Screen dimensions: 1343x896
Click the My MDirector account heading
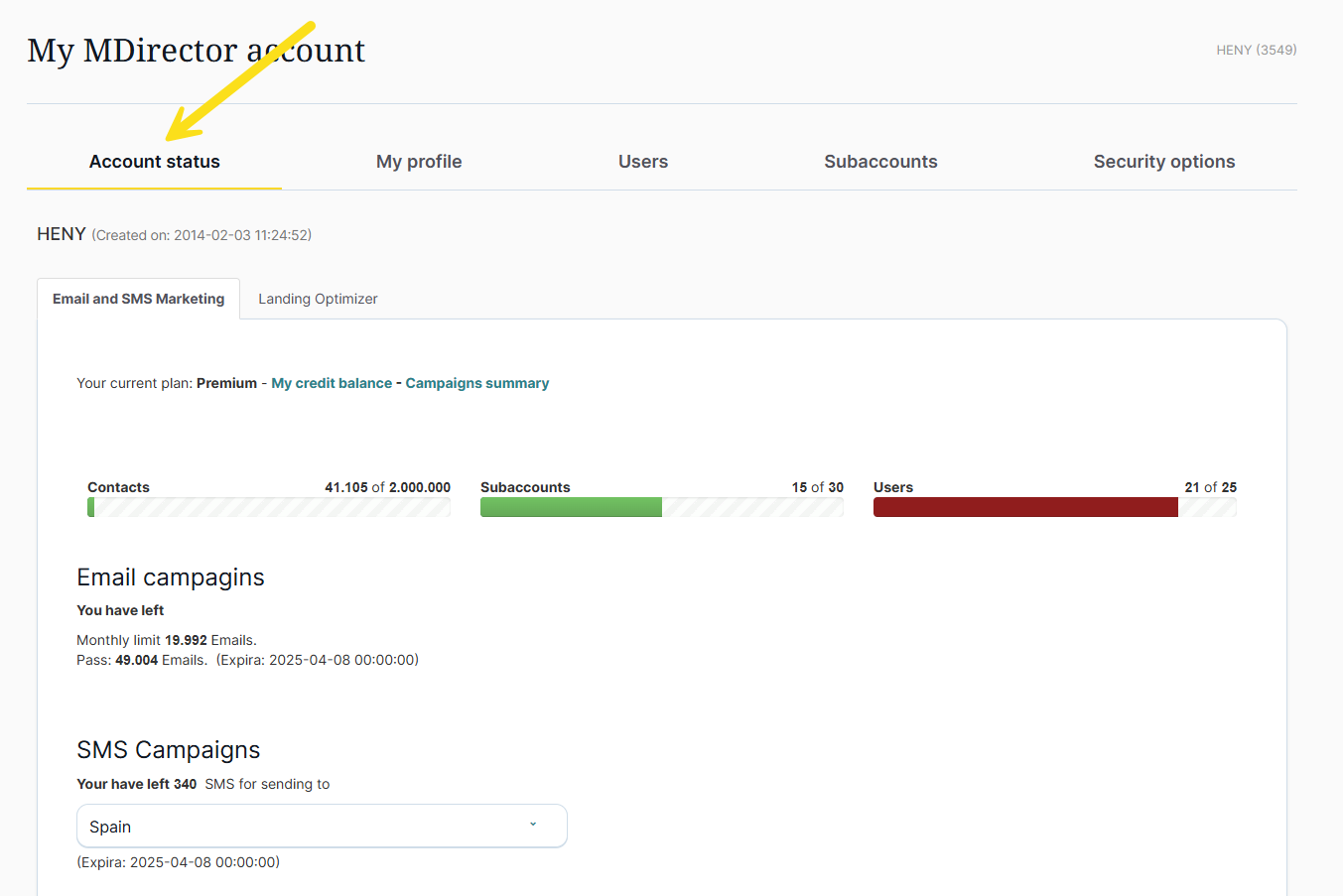pos(196,50)
